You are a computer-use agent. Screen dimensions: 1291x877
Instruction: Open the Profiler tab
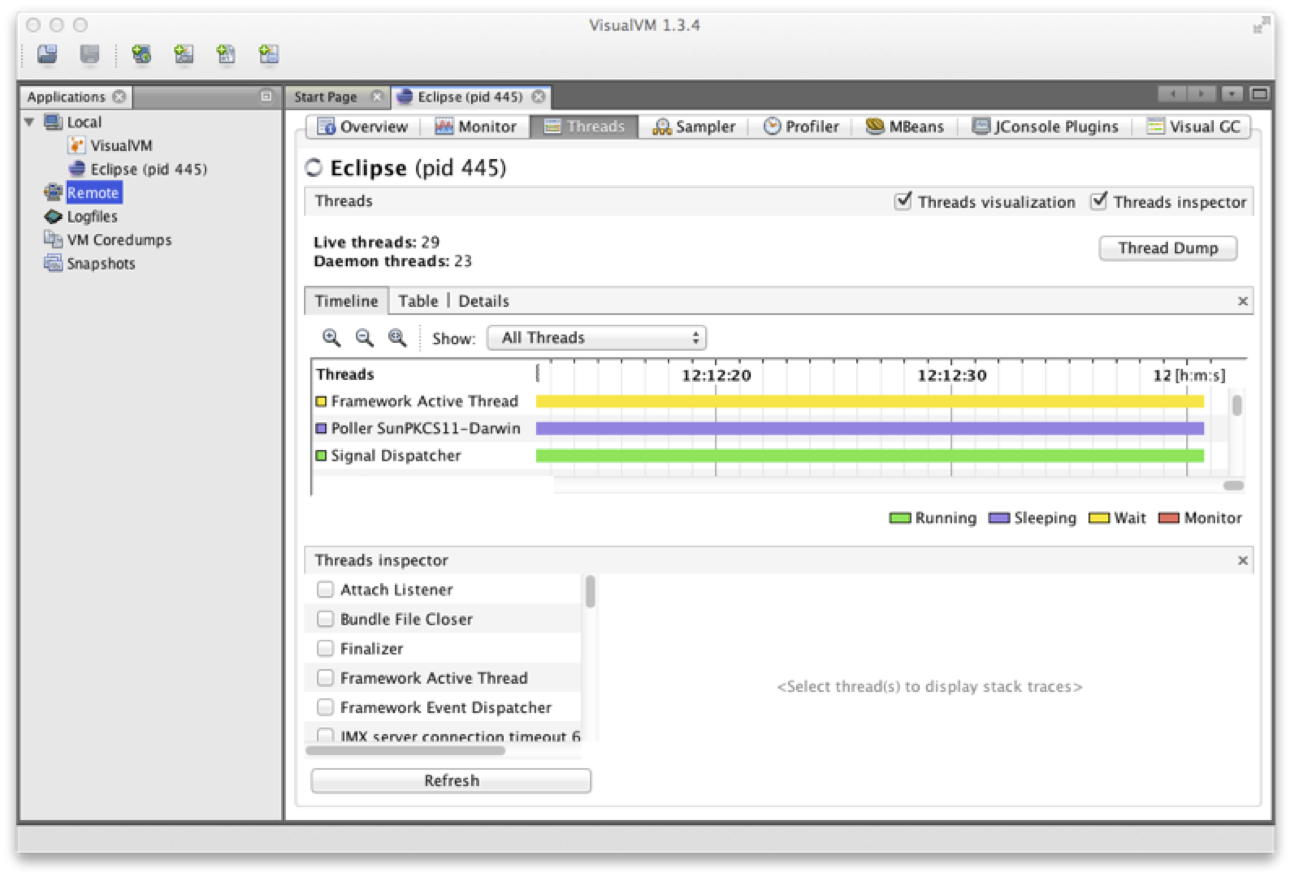point(801,127)
